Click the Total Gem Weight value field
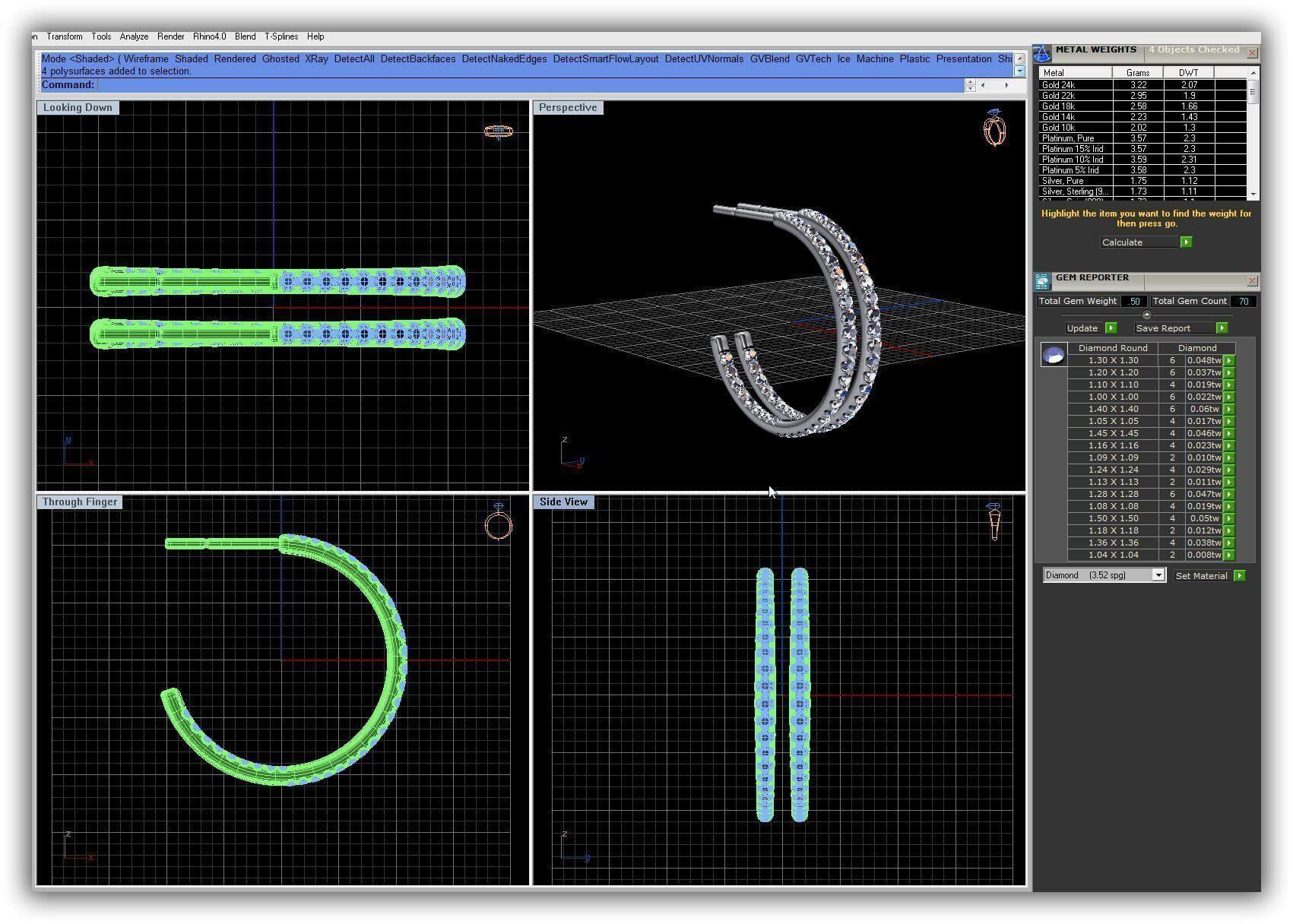The width and height of the screenshot is (1293, 924). click(1133, 301)
